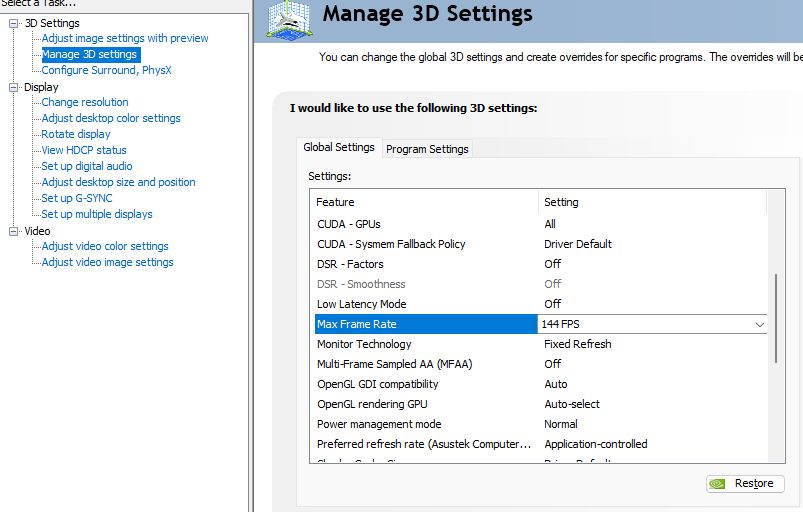Open Change resolution page
Image resolution: width=803 pixels, height=512 pixels.
[x=85, y=102]
